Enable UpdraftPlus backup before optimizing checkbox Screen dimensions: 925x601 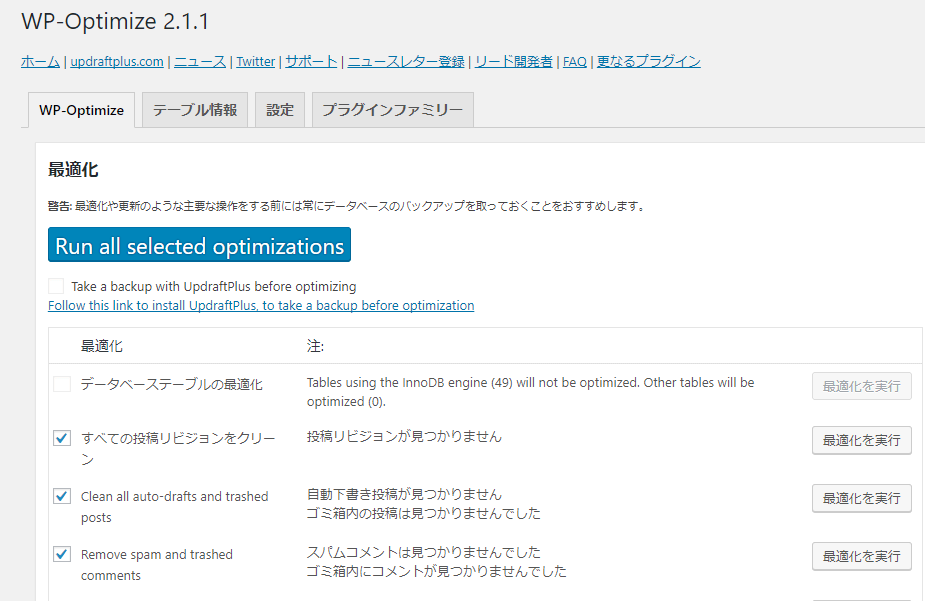[56, 286]
